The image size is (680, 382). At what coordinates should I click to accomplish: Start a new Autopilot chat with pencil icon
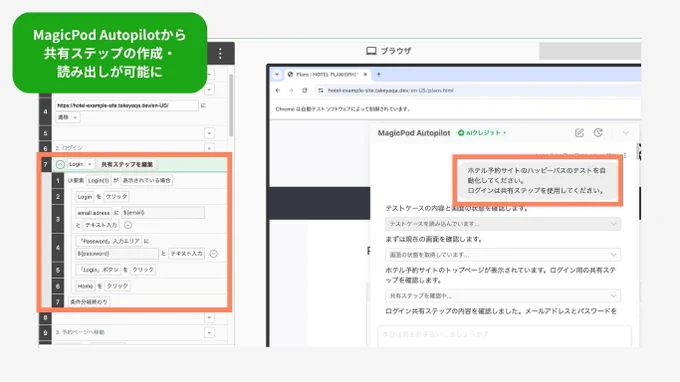(579, 133)
